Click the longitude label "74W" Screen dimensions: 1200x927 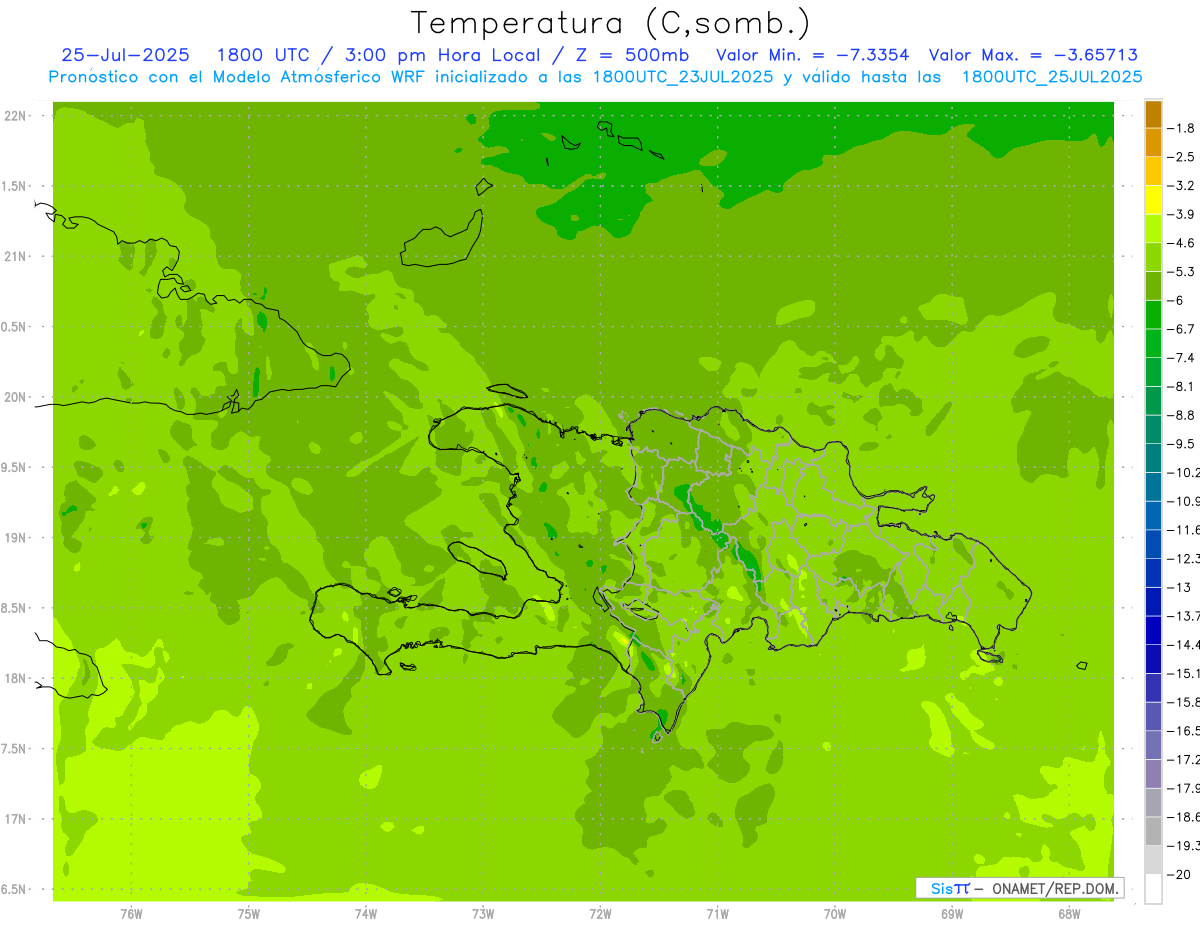[366, 914]
